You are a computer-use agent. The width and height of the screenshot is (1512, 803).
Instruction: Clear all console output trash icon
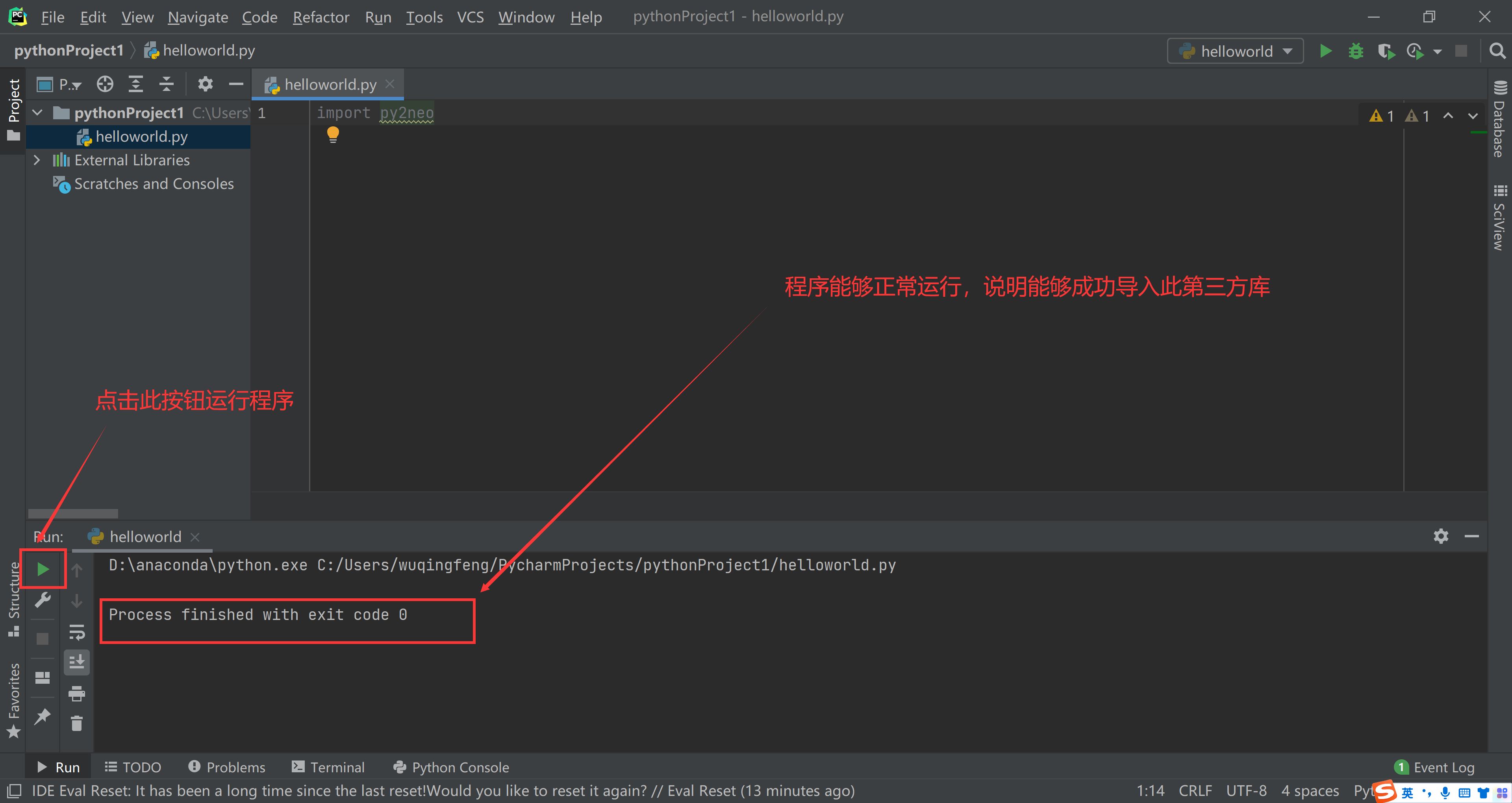coord(77,723)
